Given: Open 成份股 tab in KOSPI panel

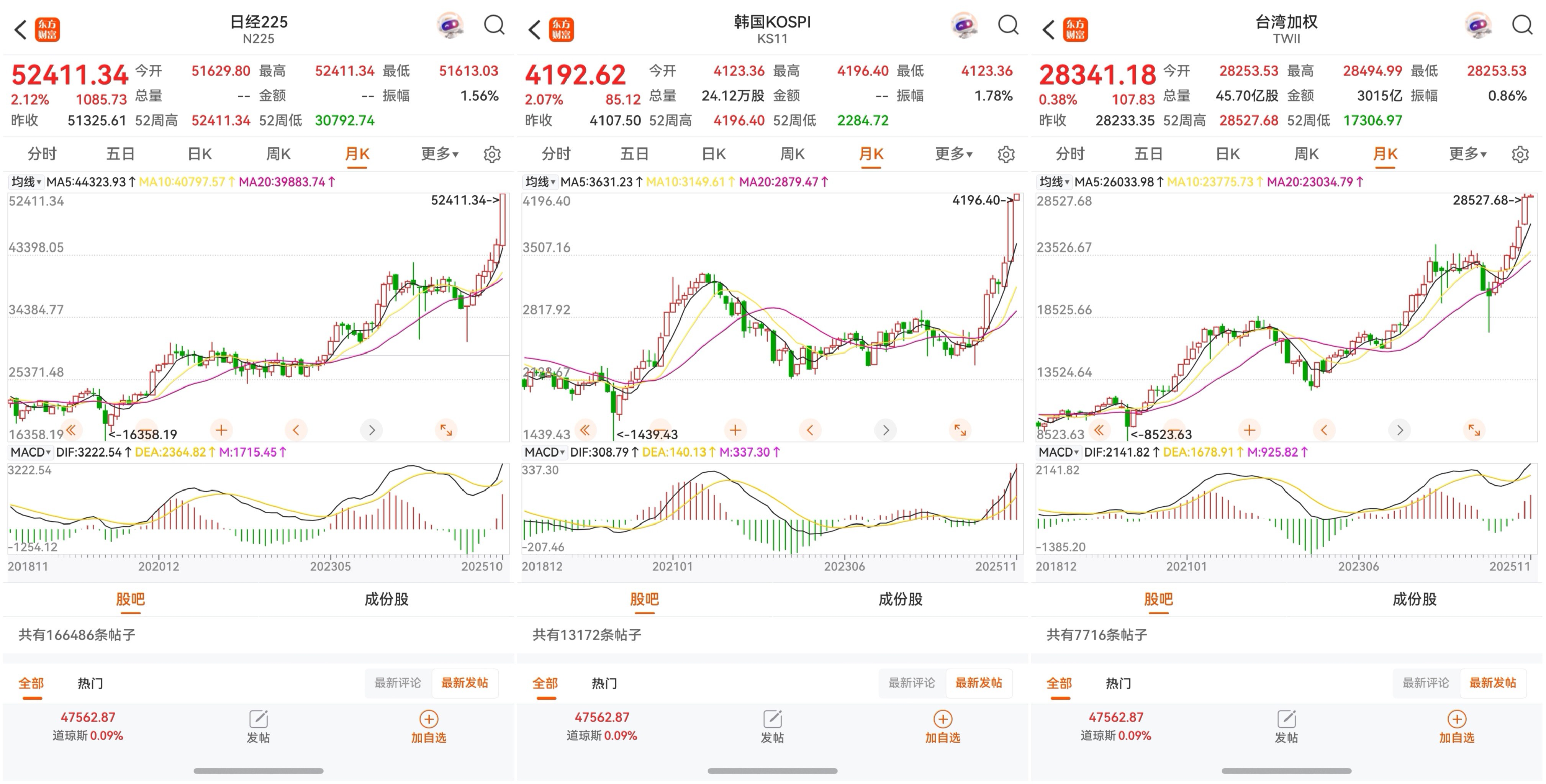Looking at the screenshot, I should pyautogui.click(x=900, y=599).
